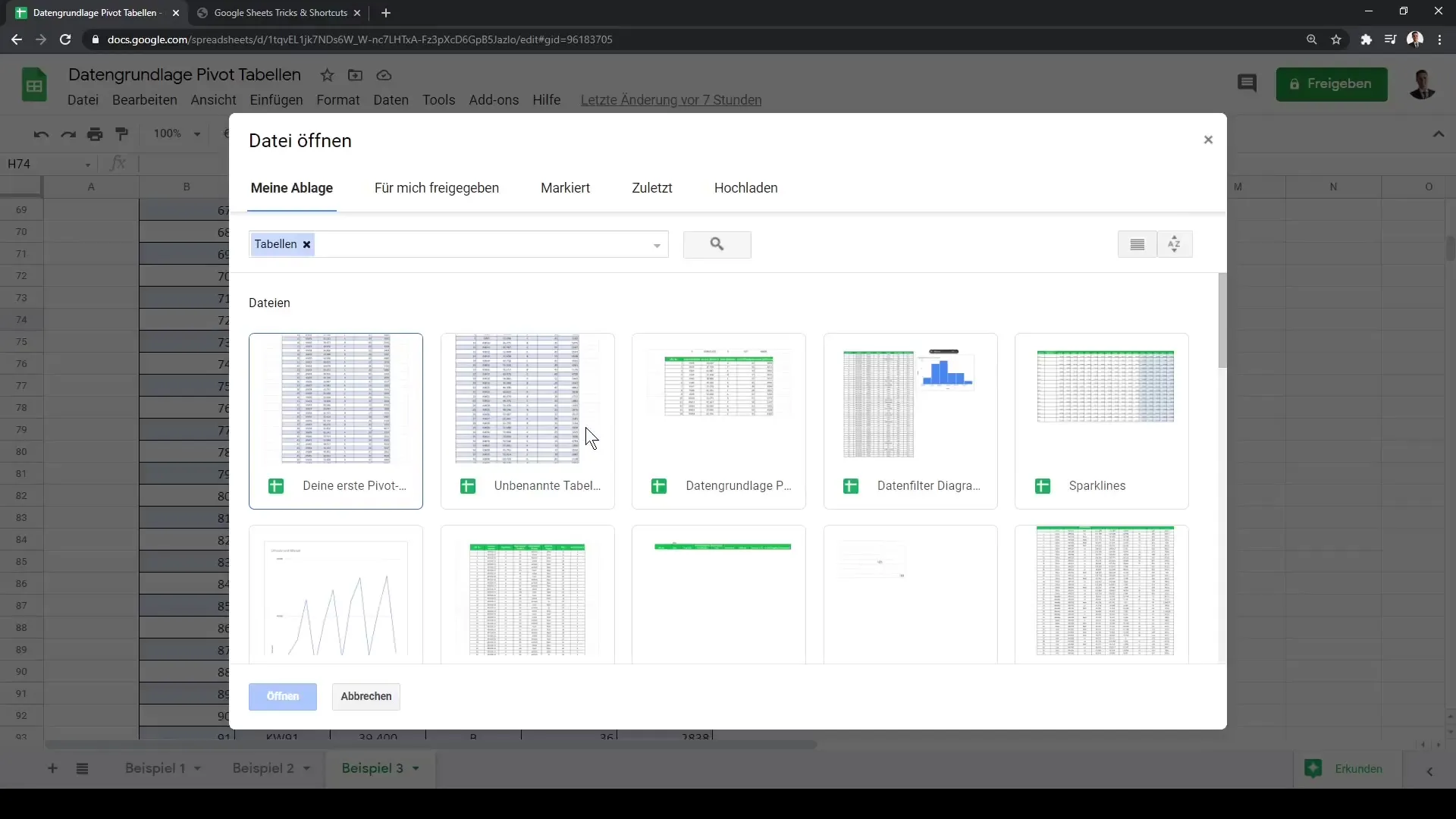Screen dimensions: 1456x819
Task: Open the Hilfe menu
Action: pyautogui.click(x=546, y=100)
